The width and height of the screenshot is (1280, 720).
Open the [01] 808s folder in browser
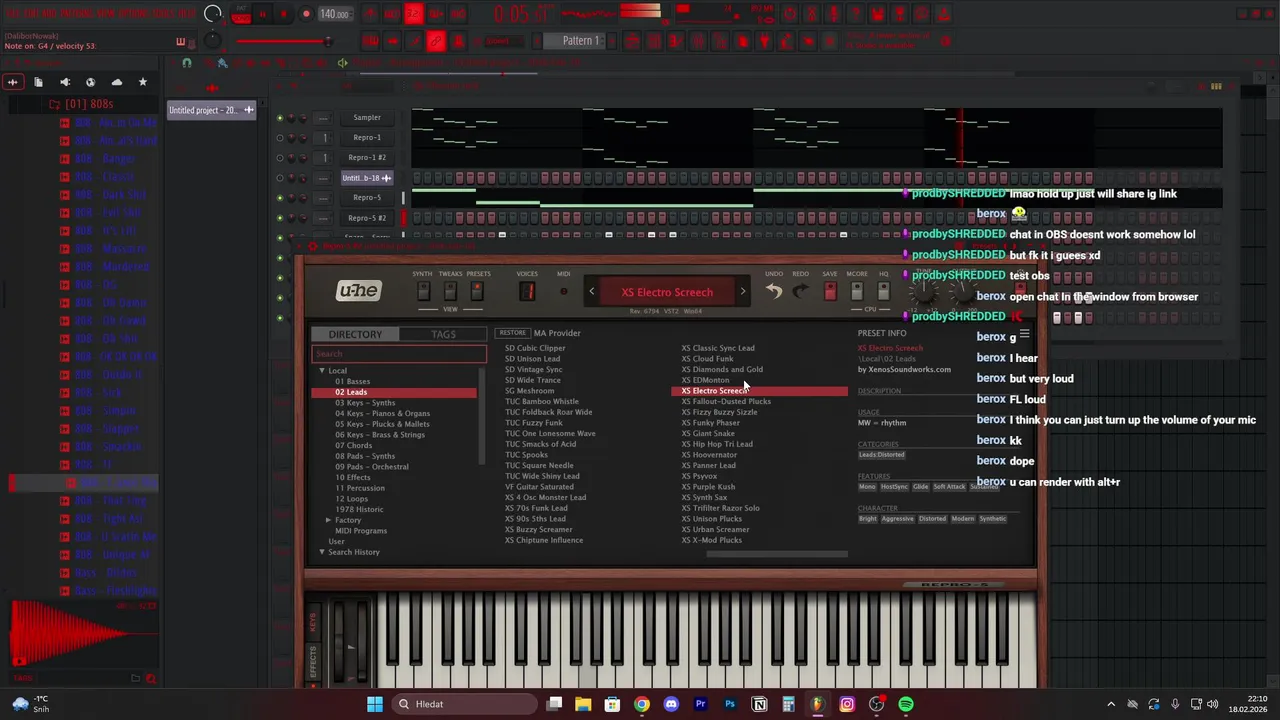click(x=88, y=104)
